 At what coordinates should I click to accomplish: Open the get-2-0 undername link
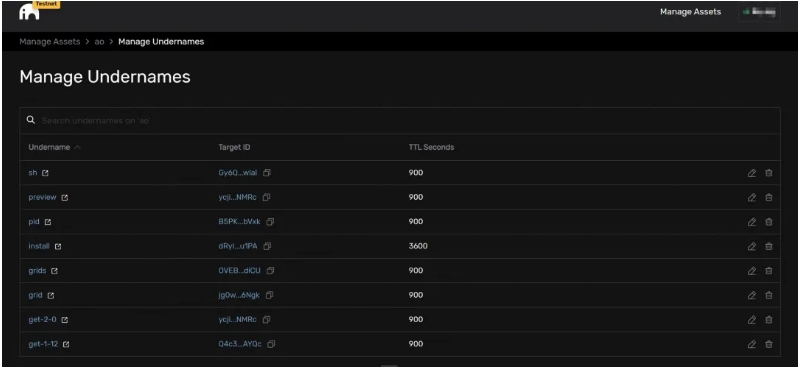click(x=42, y=320)
